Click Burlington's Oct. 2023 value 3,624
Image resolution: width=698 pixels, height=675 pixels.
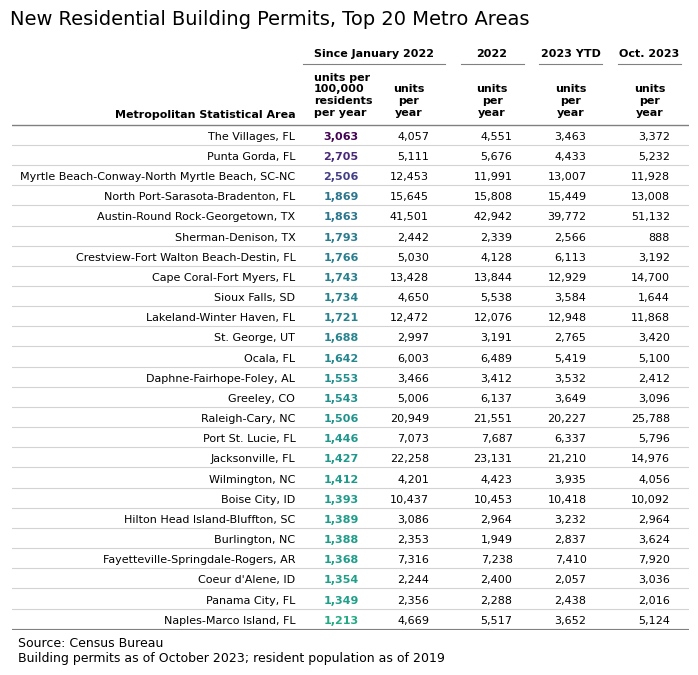point(654,540)
